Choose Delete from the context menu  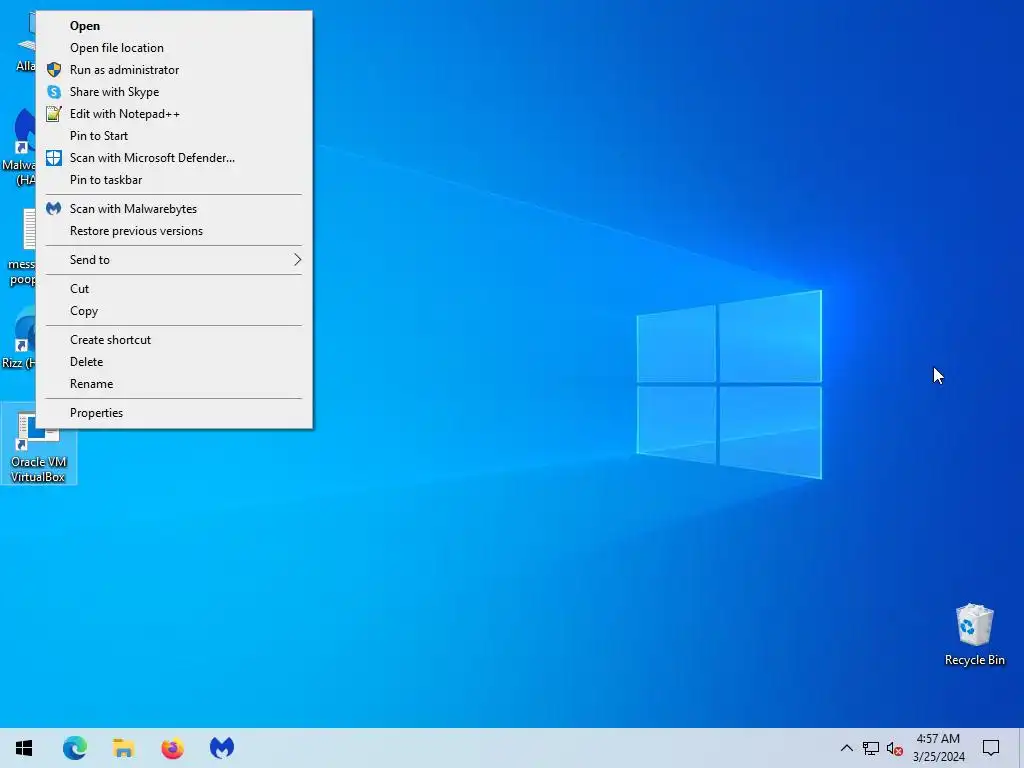[x=174, y=362]
